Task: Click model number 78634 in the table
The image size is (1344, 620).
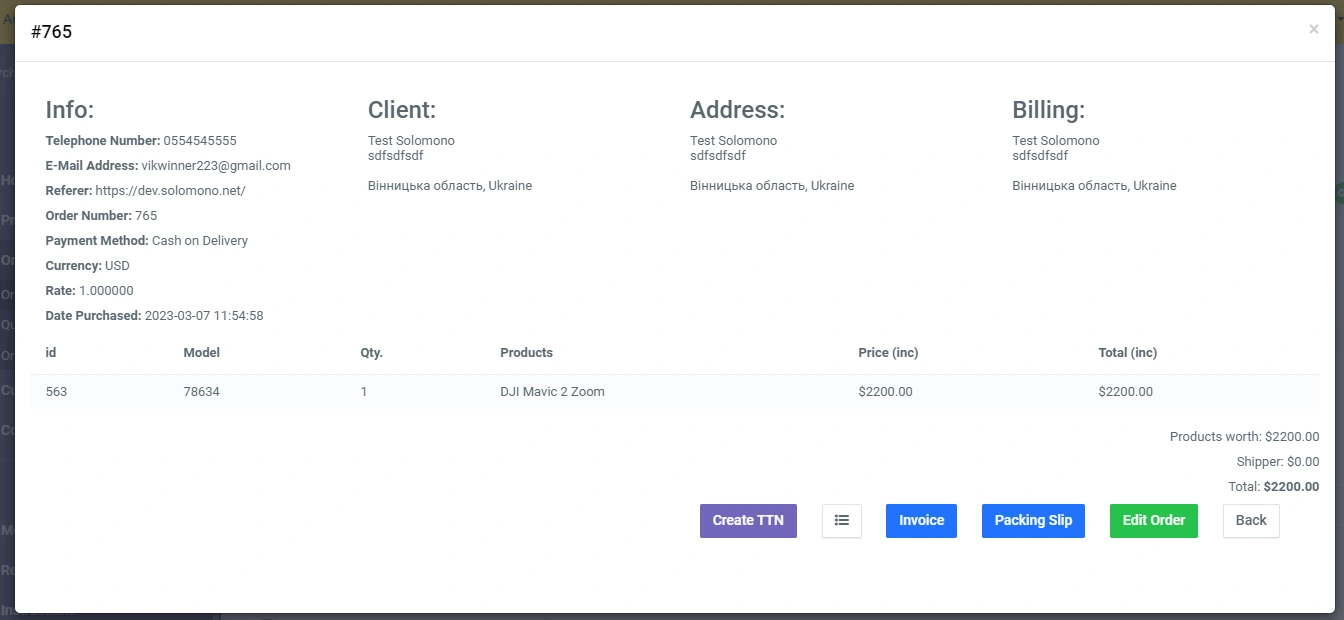Action: tap(201, 391)
